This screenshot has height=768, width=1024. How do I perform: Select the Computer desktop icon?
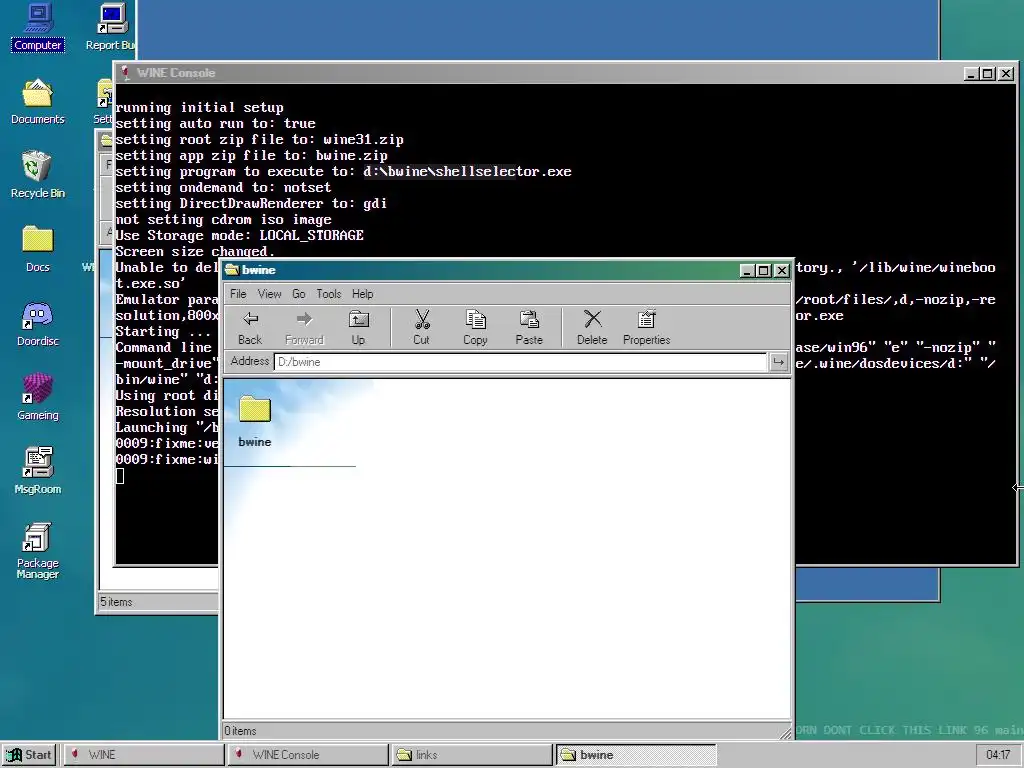(x=38, y=28)
